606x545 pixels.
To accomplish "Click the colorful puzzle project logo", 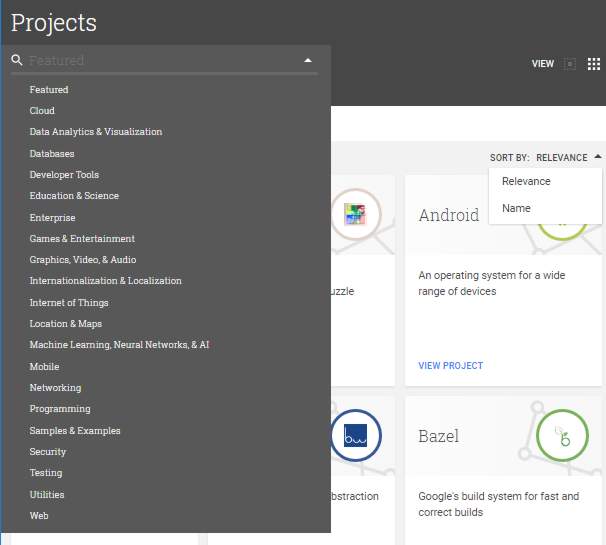I will click(x=356, y=215).
